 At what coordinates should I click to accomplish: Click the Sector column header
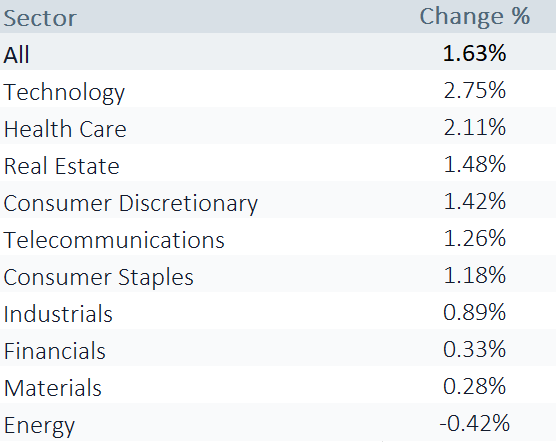point(40,18)
